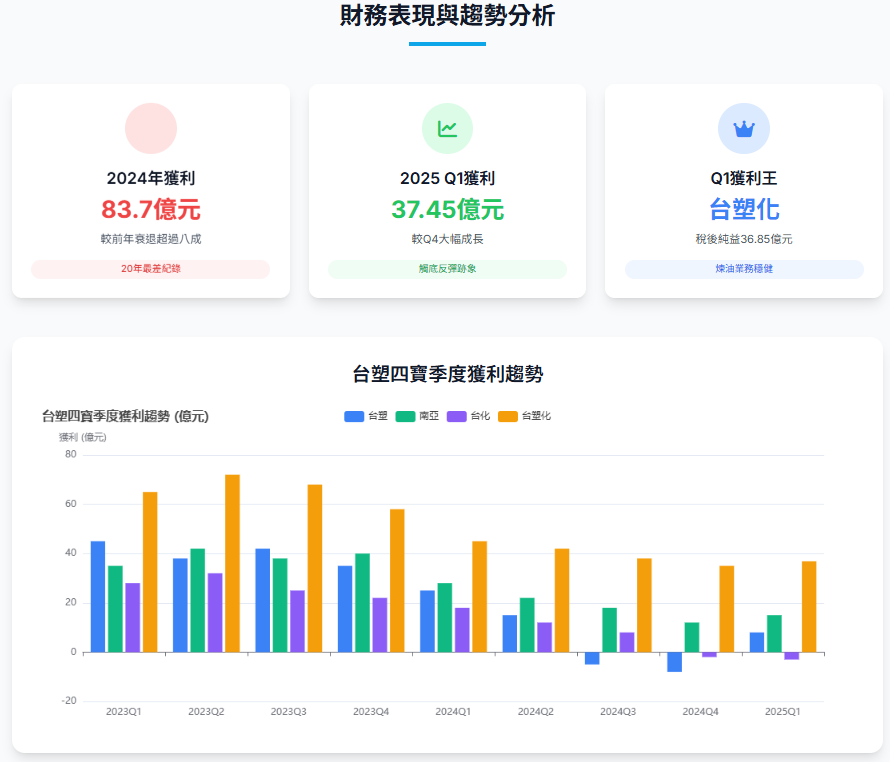The width and height of the screenshot is (890, 762).
Task: Click the Q1獲利王 card title
Action: coord(744,178)
